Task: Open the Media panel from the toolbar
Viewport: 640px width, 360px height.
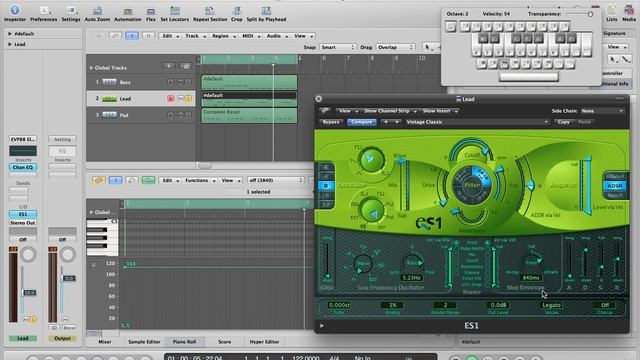Action: click(629, 13)
